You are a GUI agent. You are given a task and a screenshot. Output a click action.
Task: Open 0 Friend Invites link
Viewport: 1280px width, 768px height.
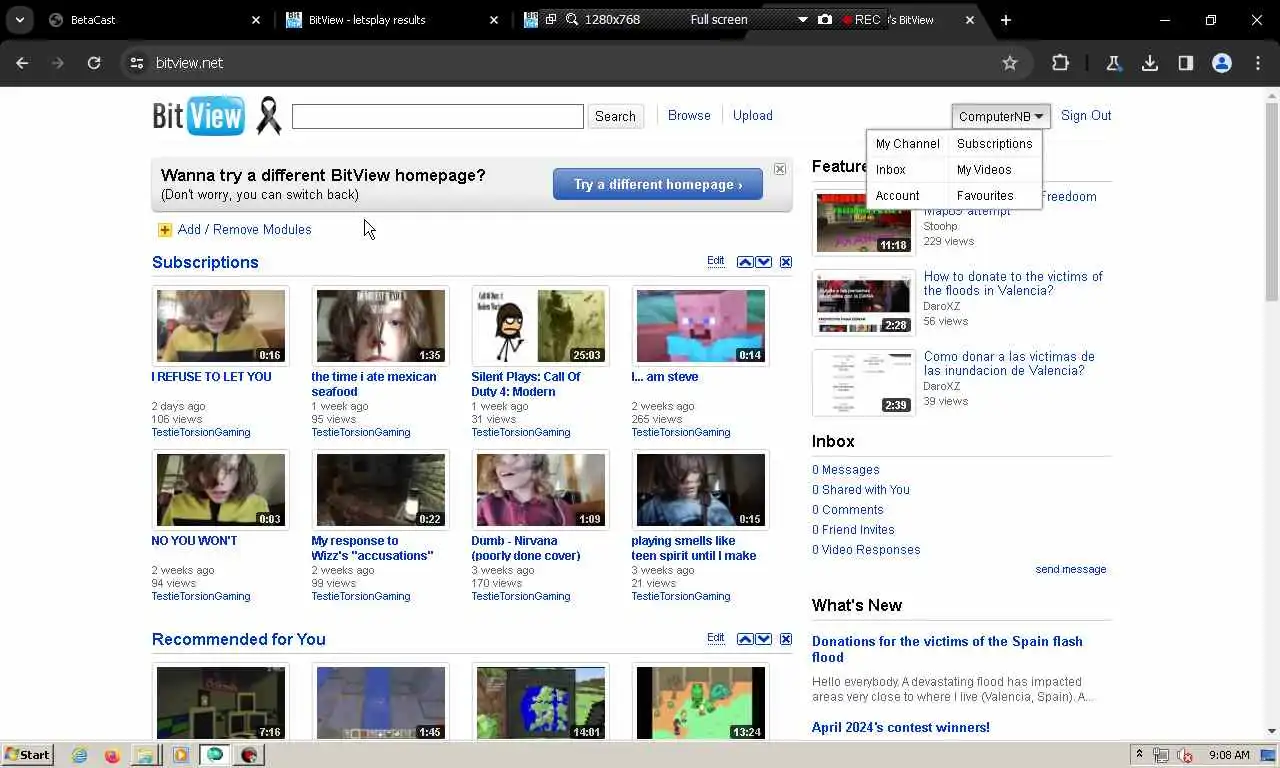[x=853, y=530]
